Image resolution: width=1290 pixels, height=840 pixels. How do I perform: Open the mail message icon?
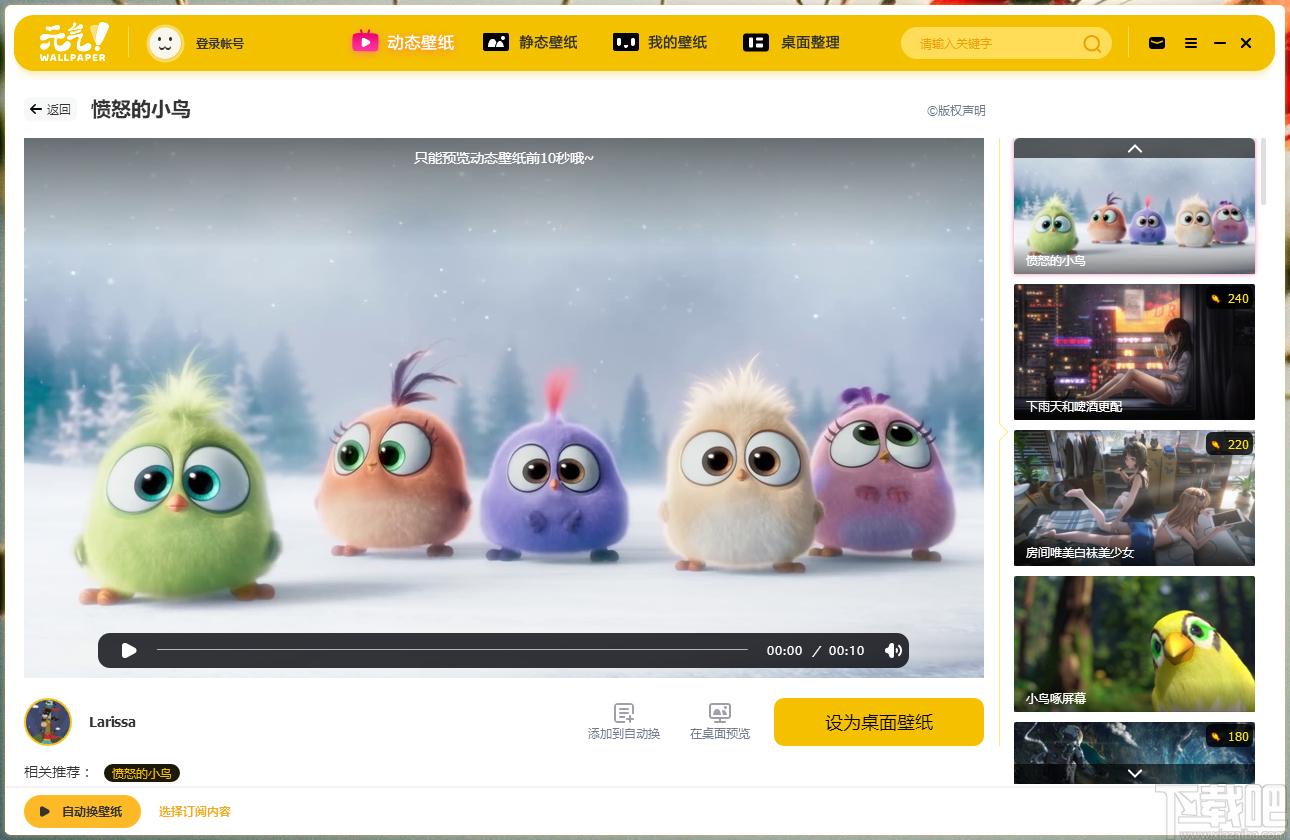[x=1157, y=43]
